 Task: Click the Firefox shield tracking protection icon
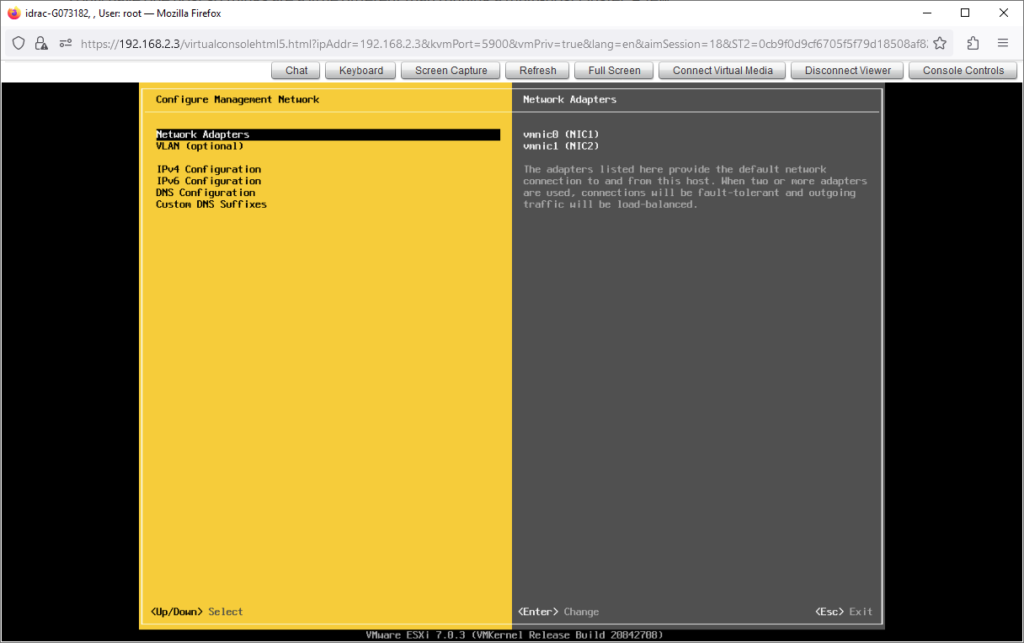pyautogui.click(x=18, y=43)
